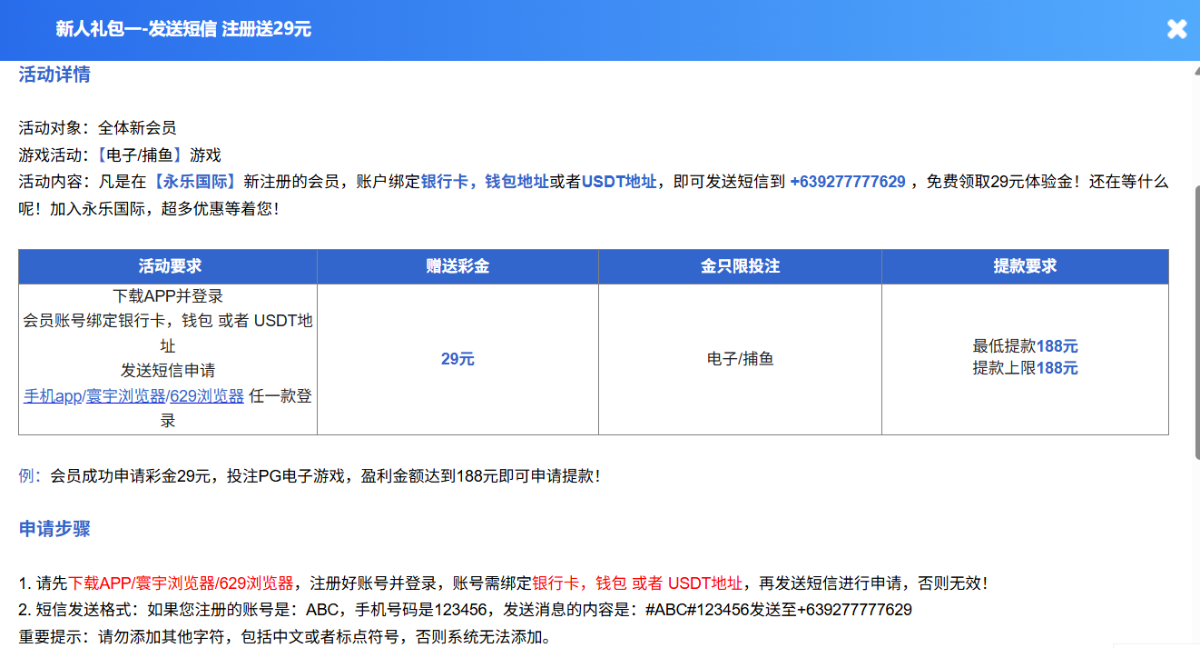Select the 电子/捕鱼 table cell
1200x648 pixels.
[739, 358]
